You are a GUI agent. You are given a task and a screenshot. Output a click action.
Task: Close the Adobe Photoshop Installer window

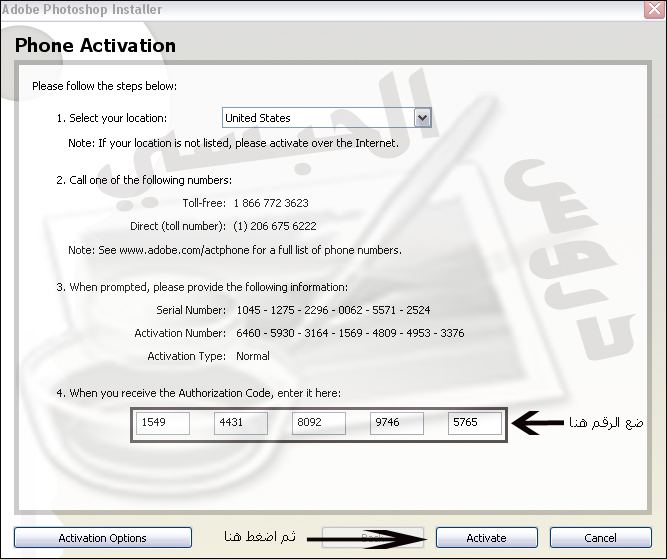655,9
